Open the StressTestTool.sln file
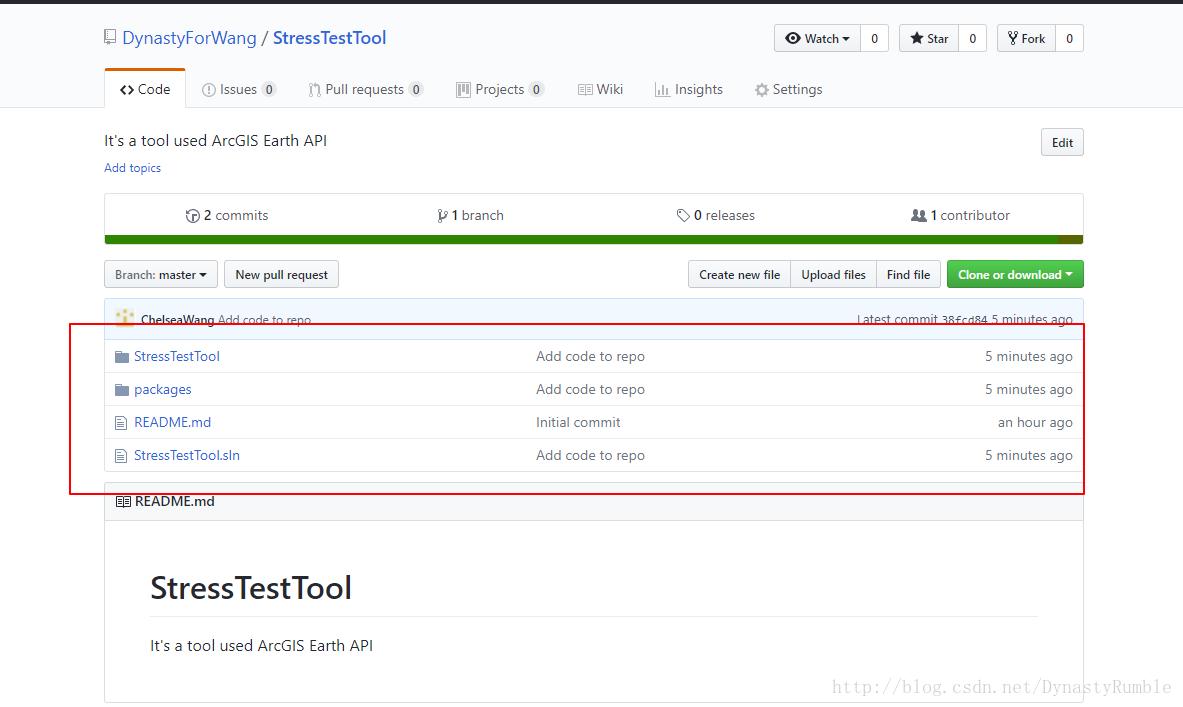This screenshot has height=707, width=1183. (x=187, y=455)
